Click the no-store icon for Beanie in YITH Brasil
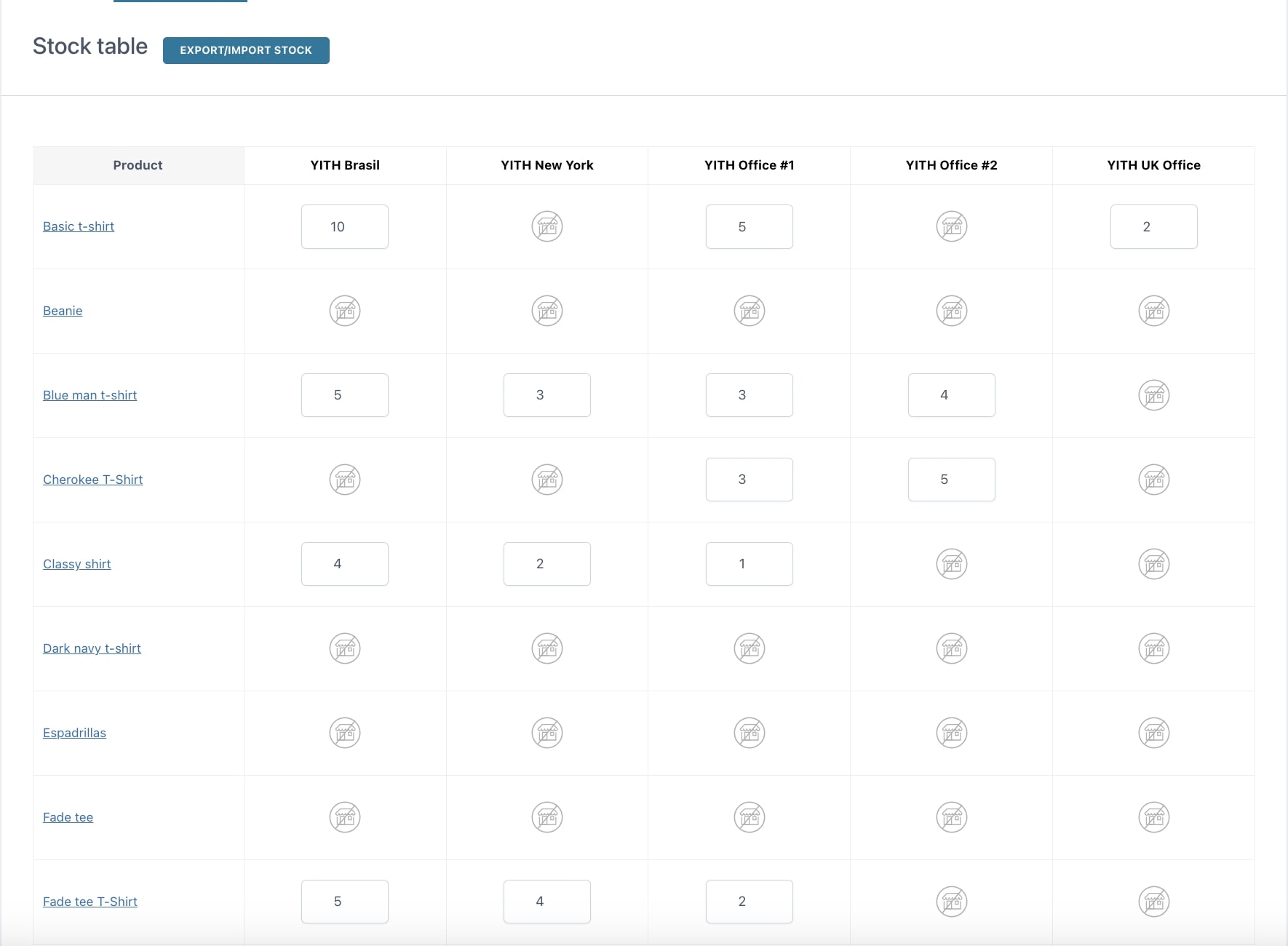 coord(345,311)
